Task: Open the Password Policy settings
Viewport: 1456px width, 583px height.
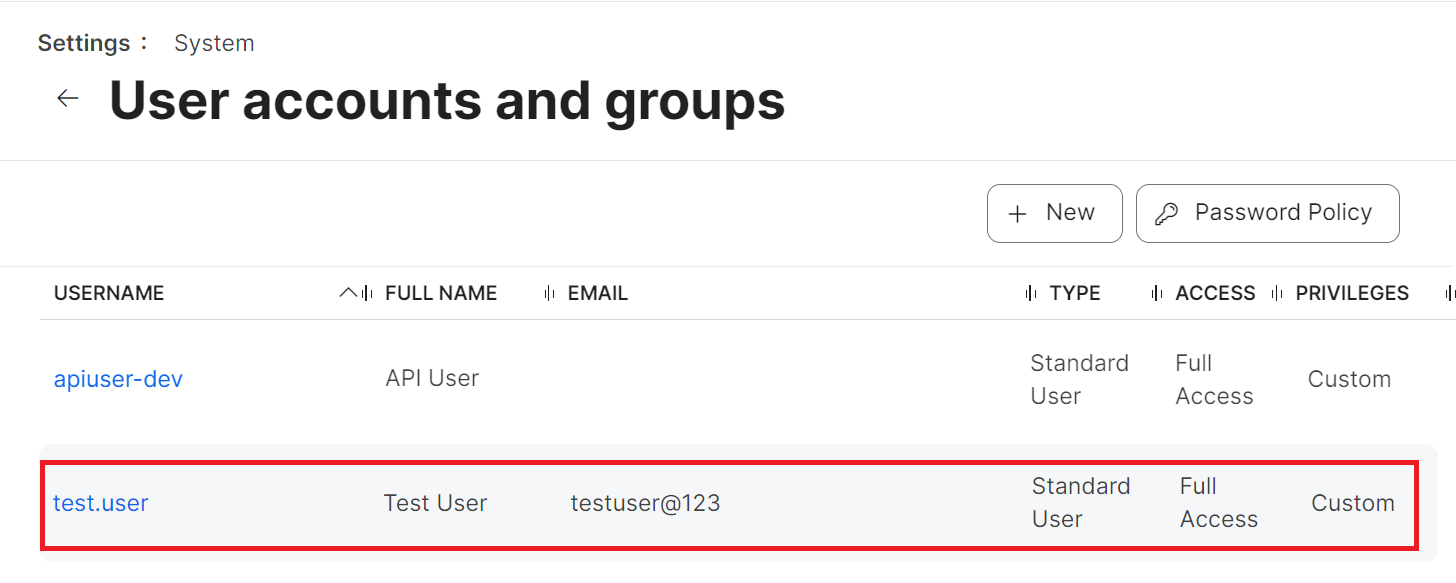Action: 1267,213
